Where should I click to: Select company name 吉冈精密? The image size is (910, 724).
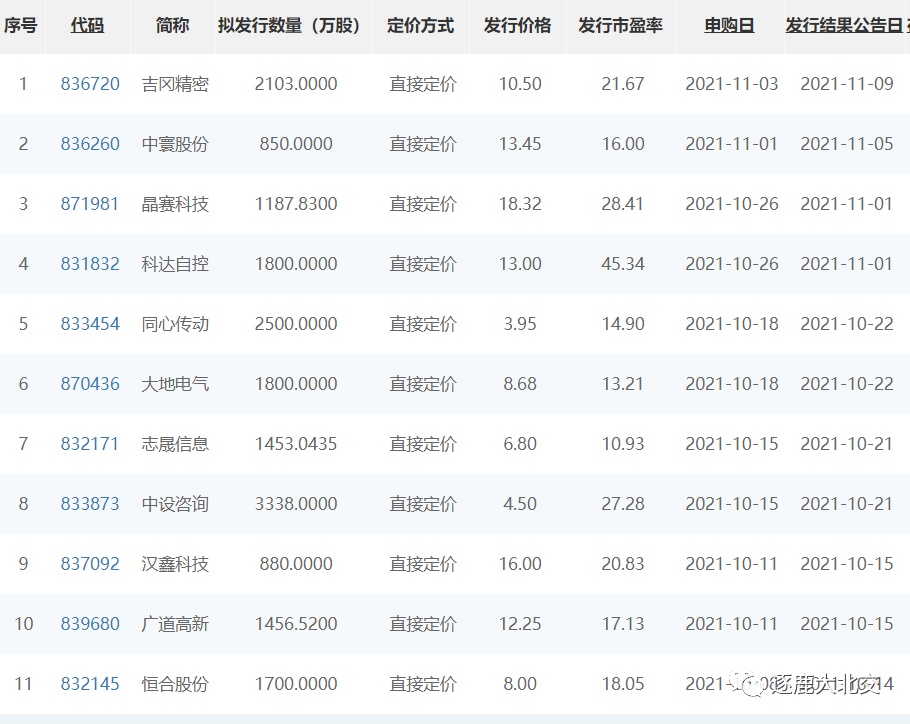(x=175, y=84)
